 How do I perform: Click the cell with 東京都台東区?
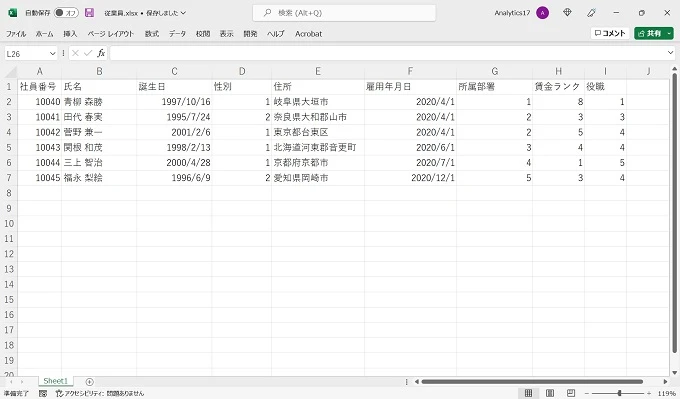coord(318,132)
